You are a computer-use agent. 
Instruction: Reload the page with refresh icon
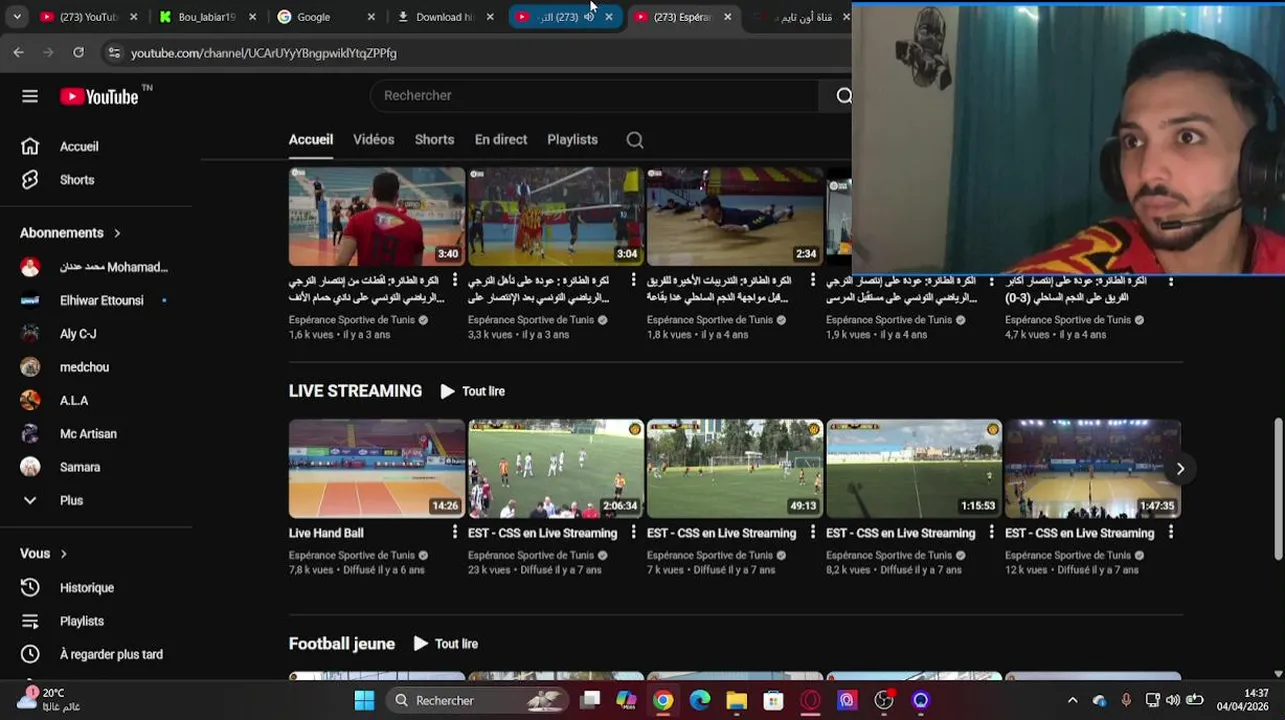click(x=78, y=52)
